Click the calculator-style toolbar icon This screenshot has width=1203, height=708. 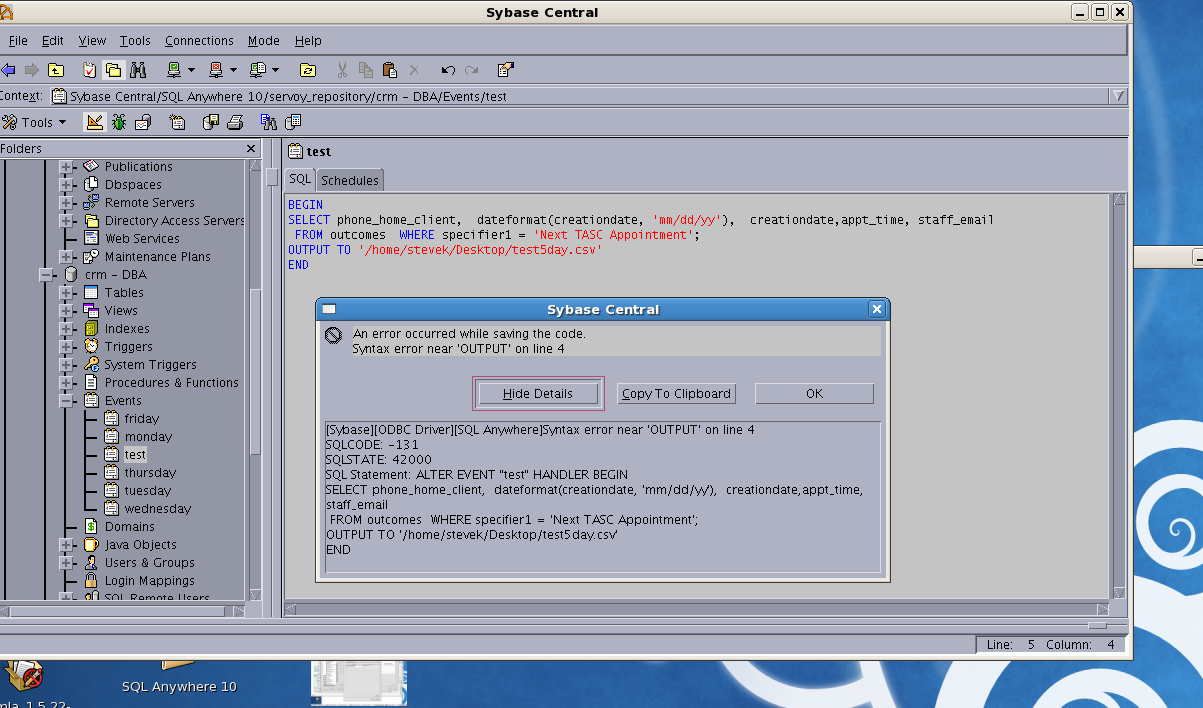tap(293, 122)
